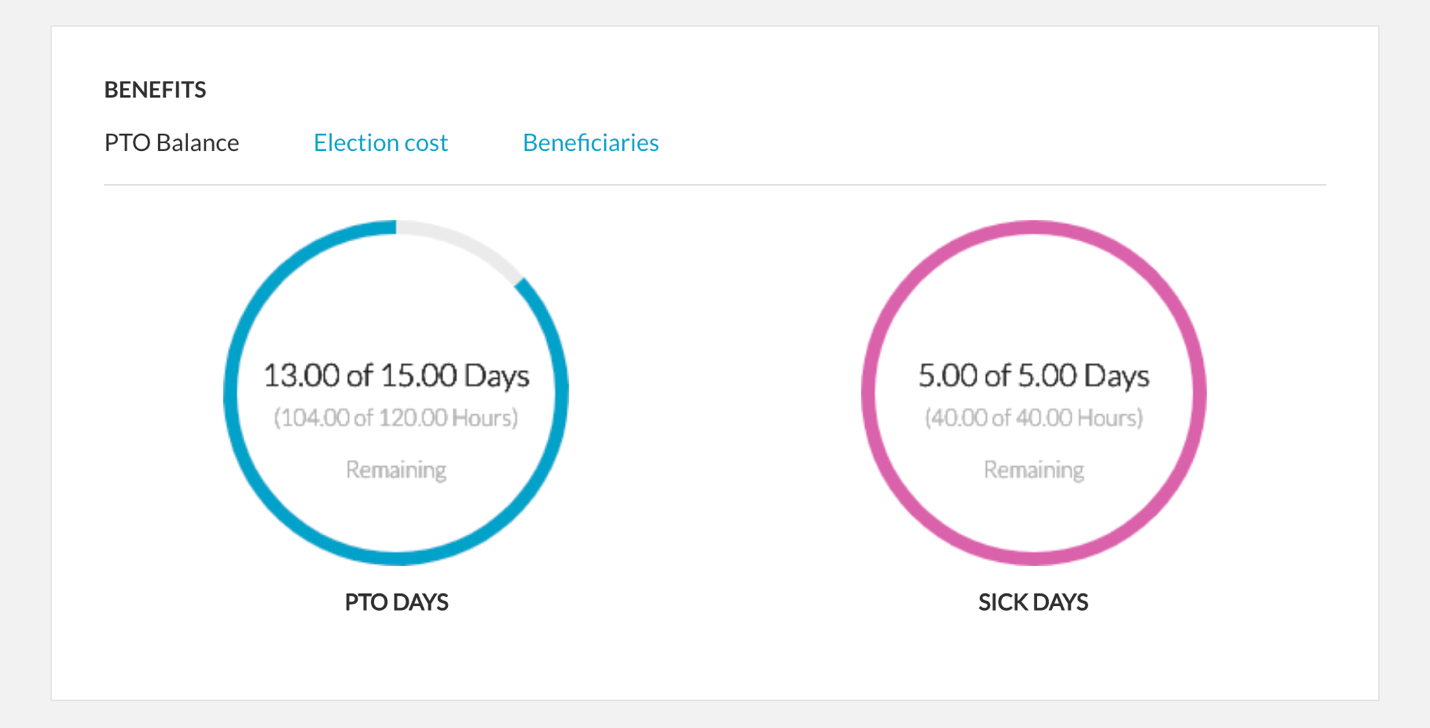
Task: Click the BENEFITS section heading
Action: point(155,90)
